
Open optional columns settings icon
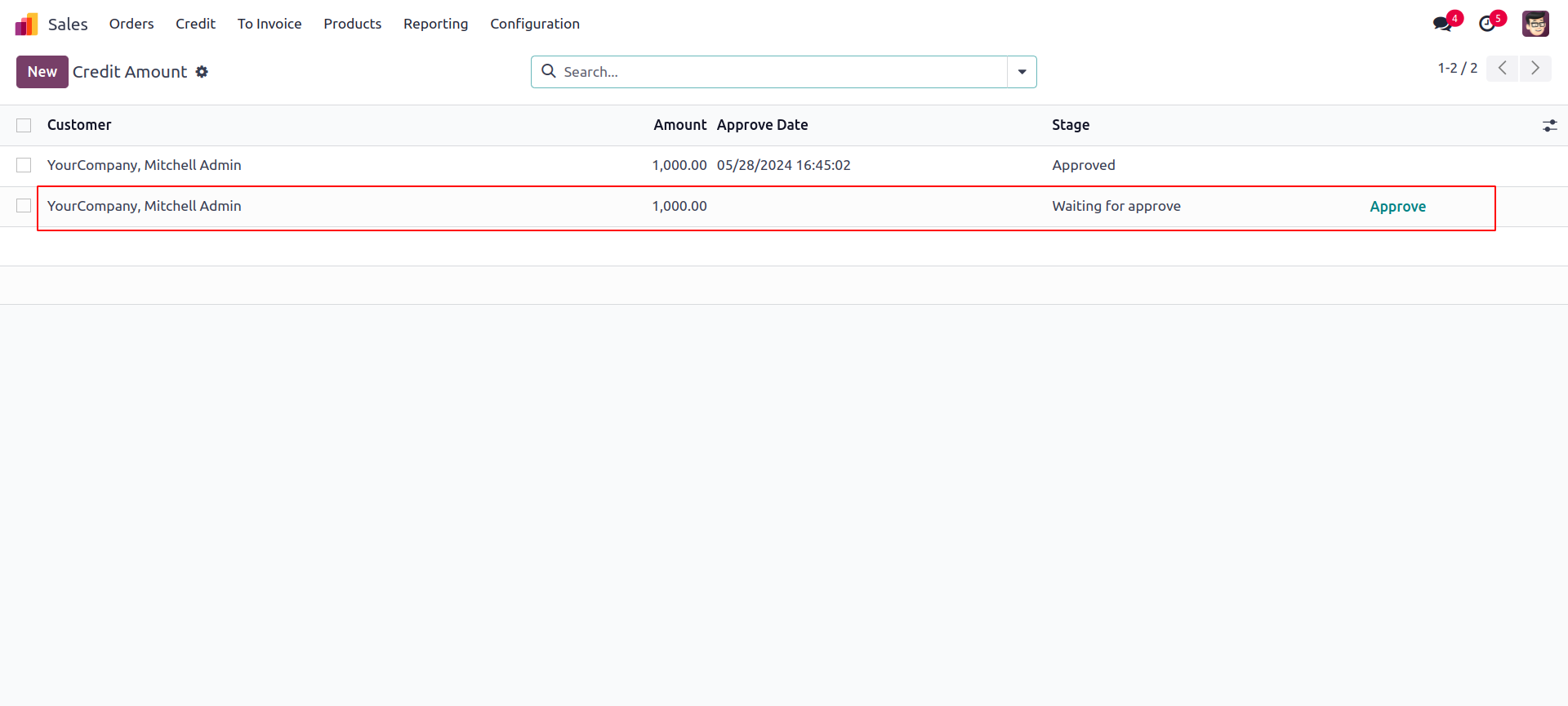coord(1549,126)
